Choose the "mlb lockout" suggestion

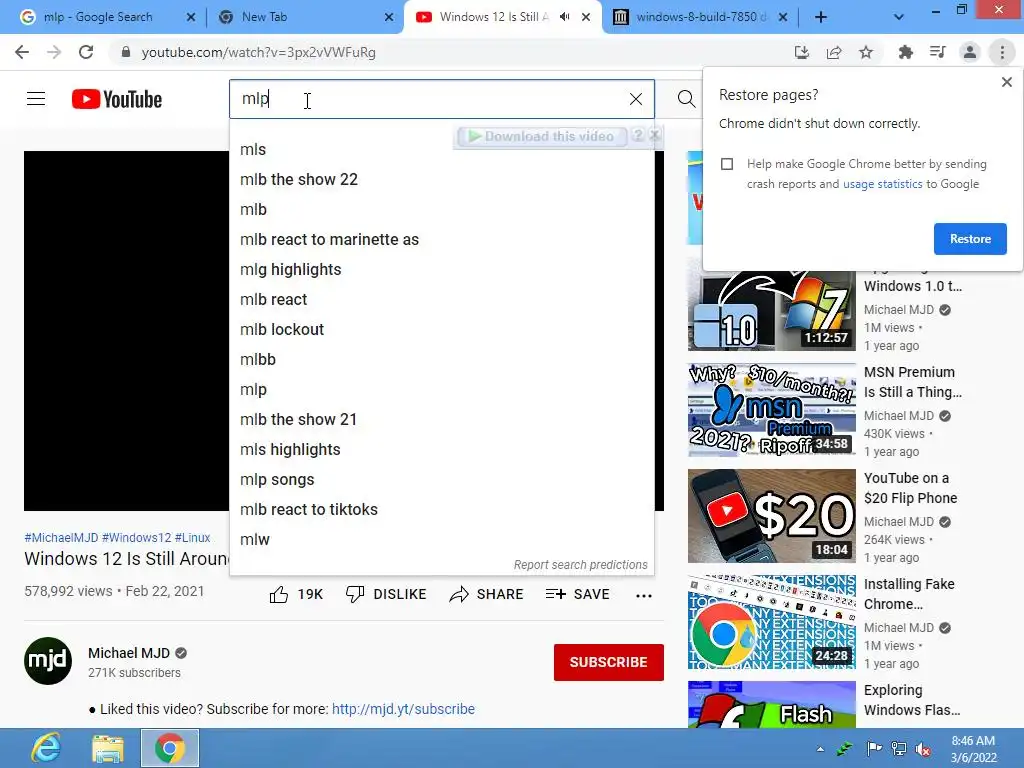coord(441,329)
